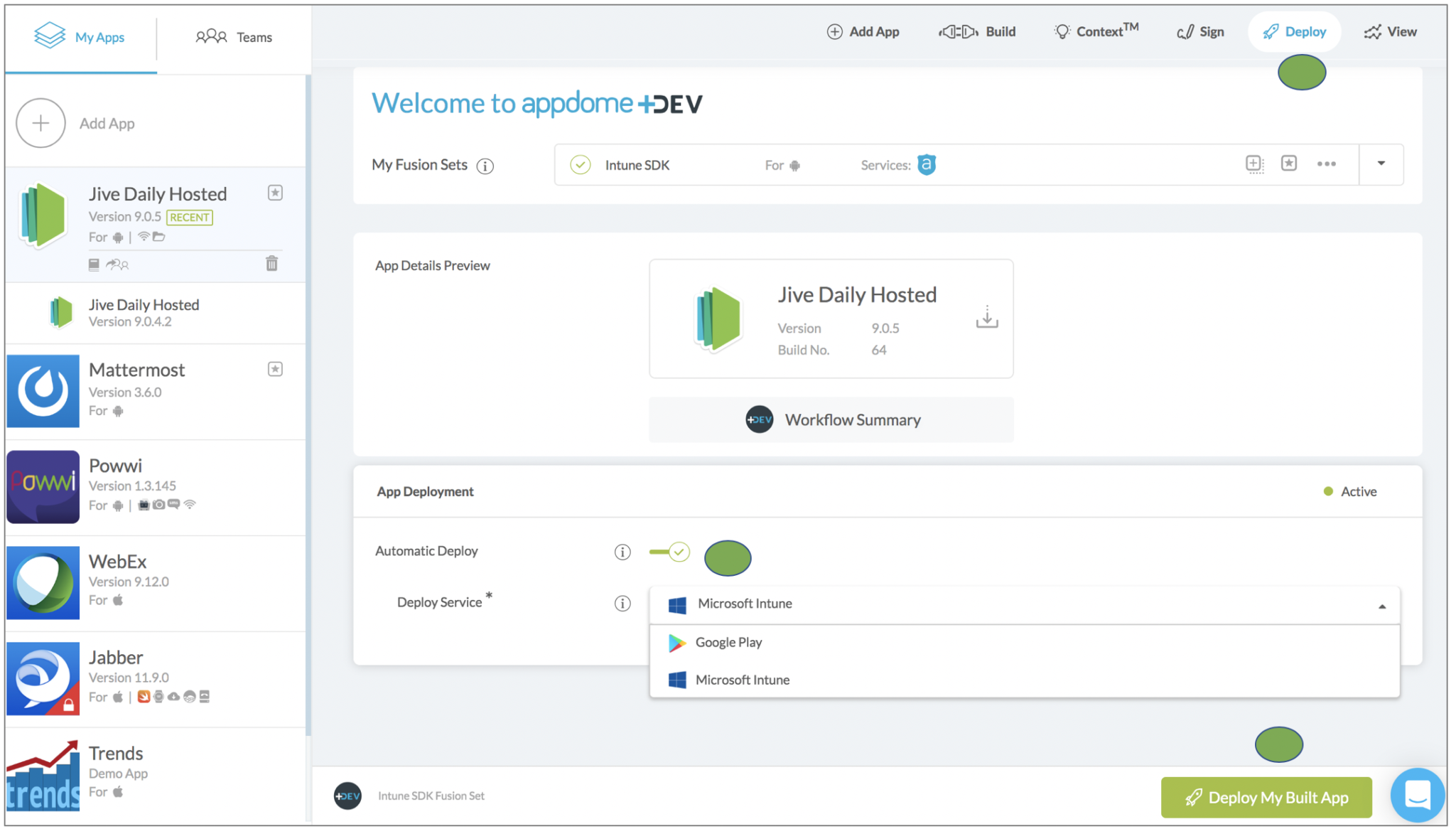Expand the My Fusion Sets dropdown arrow
The width and height of the screenshot is (1456, 829).
coord(1381,164)
